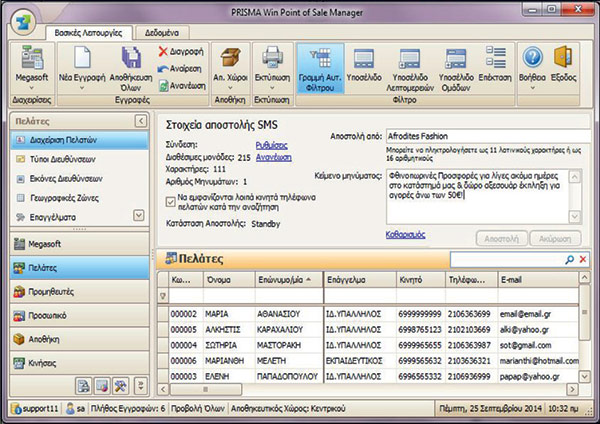600x424 pixels.
Task: Open Τύποι Διευθύνσεων in sidebar
Action: (x=80, y=159)
